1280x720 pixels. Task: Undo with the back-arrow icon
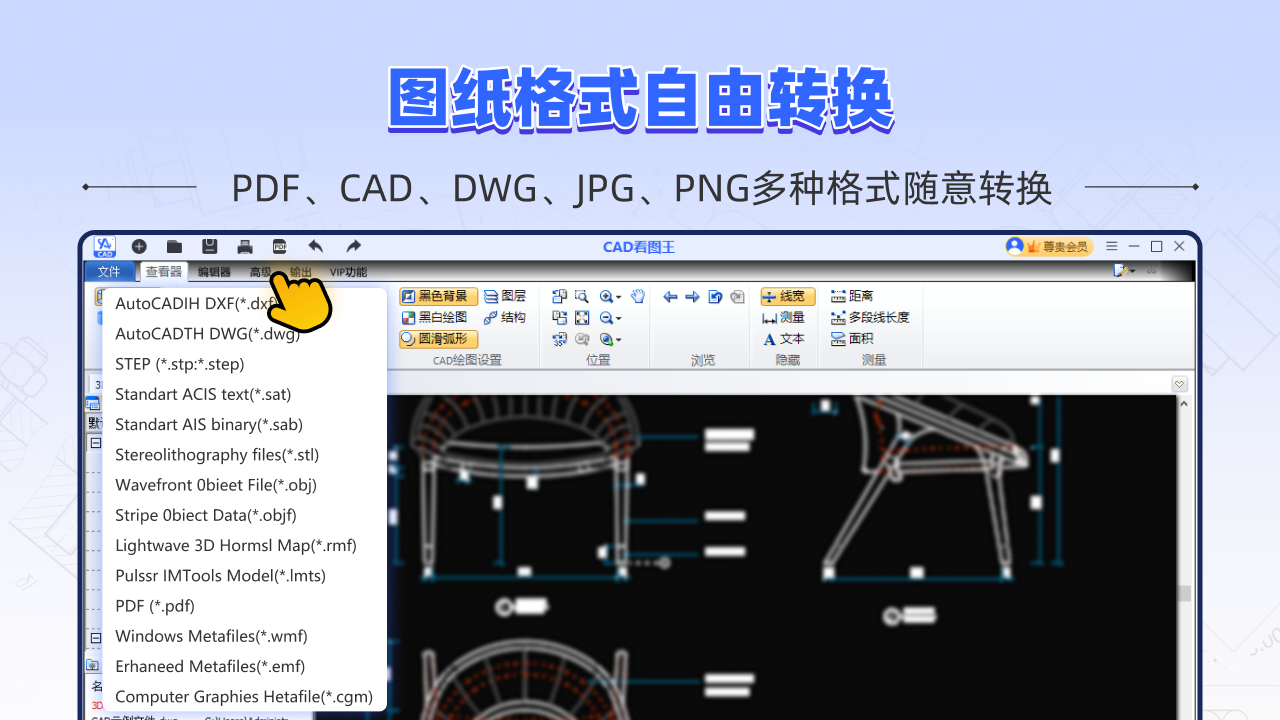[316, 245]
